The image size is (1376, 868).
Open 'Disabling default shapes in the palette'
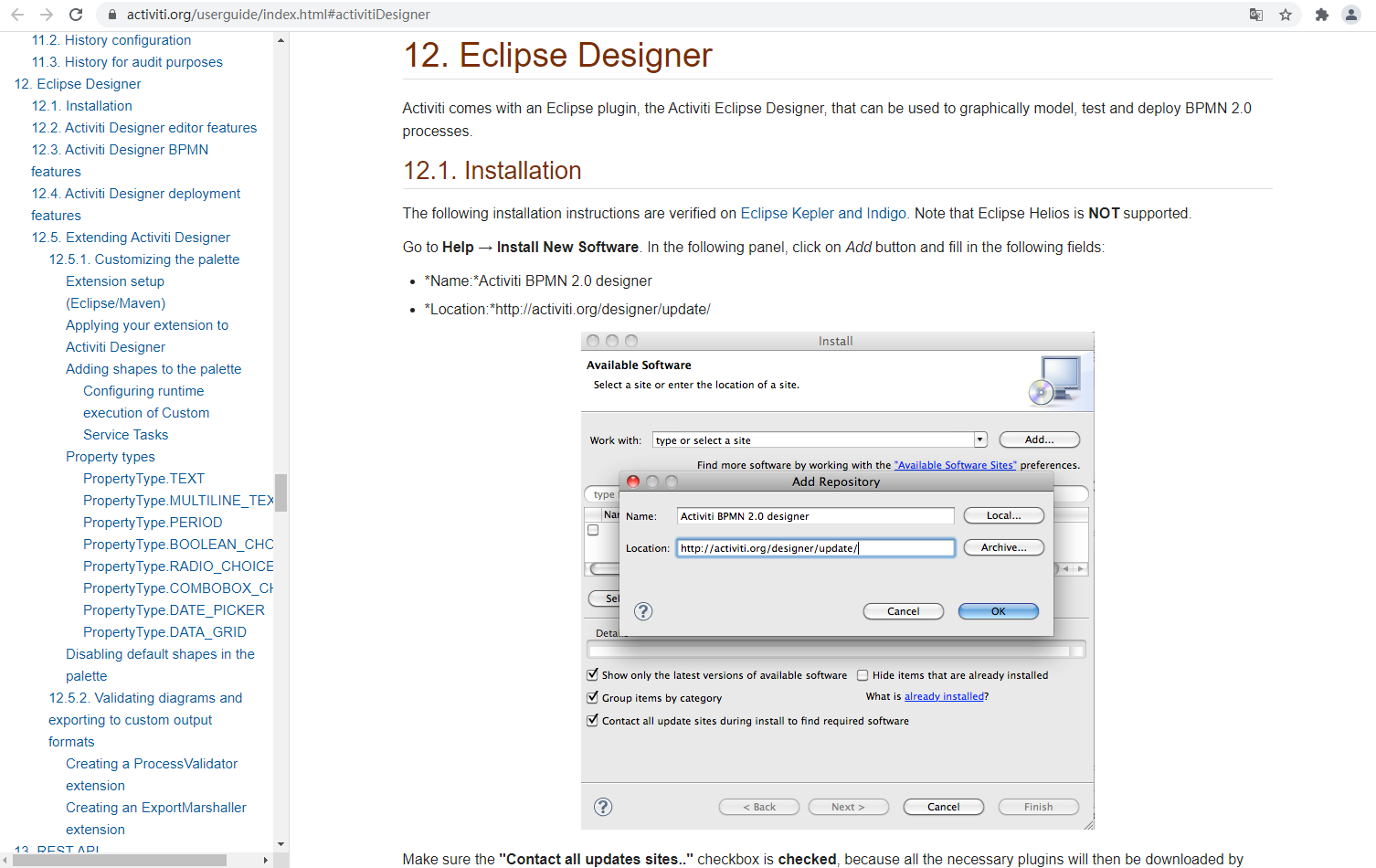pos(160,665)
